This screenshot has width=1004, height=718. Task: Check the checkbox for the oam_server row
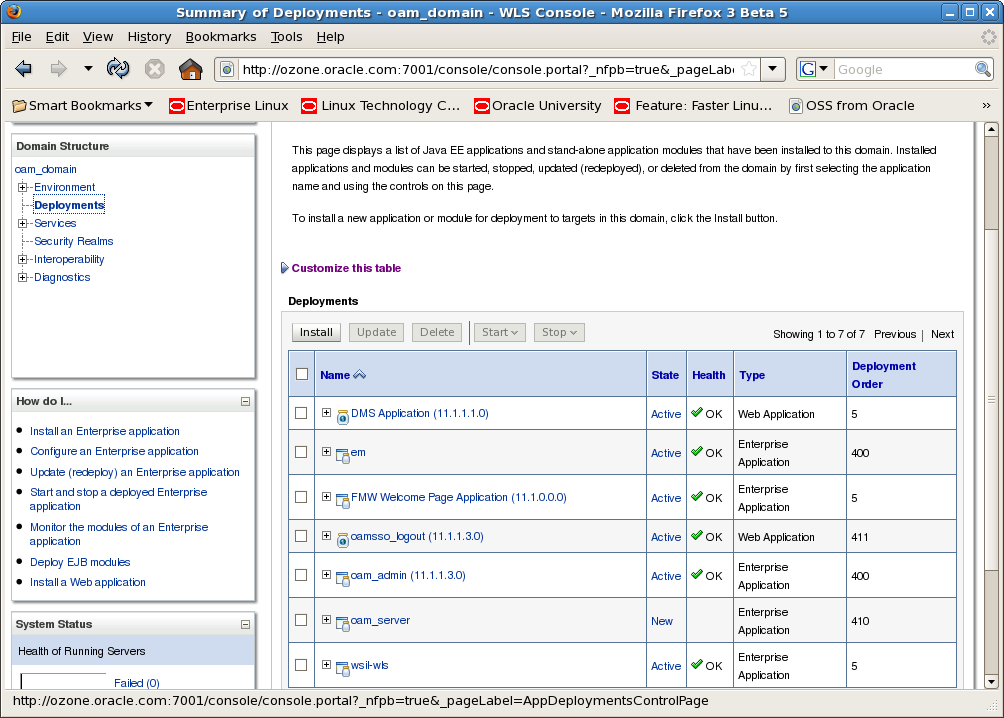point(301,620)
